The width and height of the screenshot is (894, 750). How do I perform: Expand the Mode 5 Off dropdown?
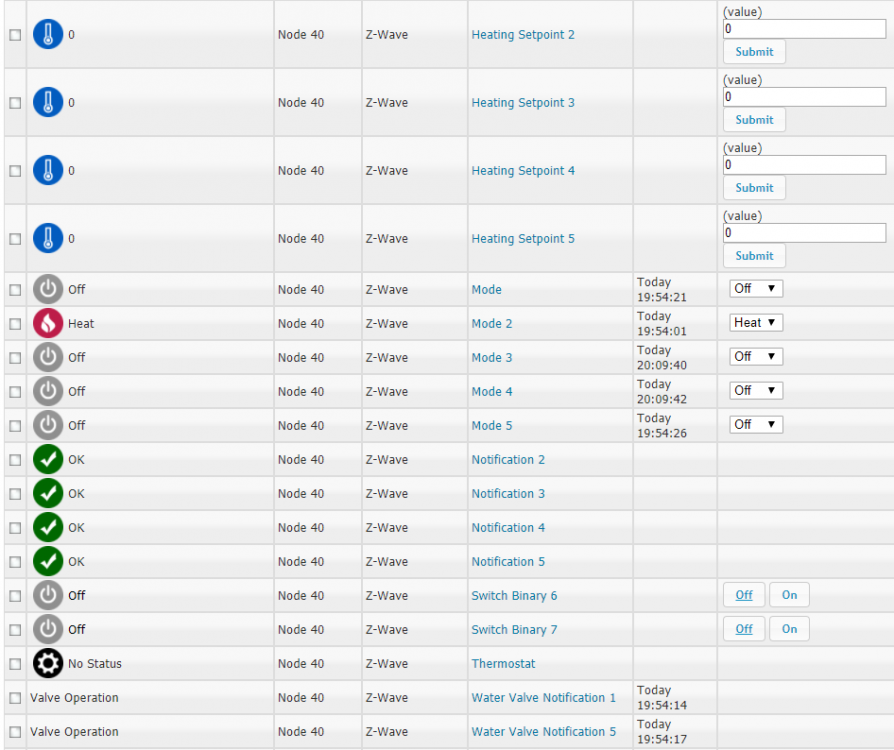(x=756, y=425)
